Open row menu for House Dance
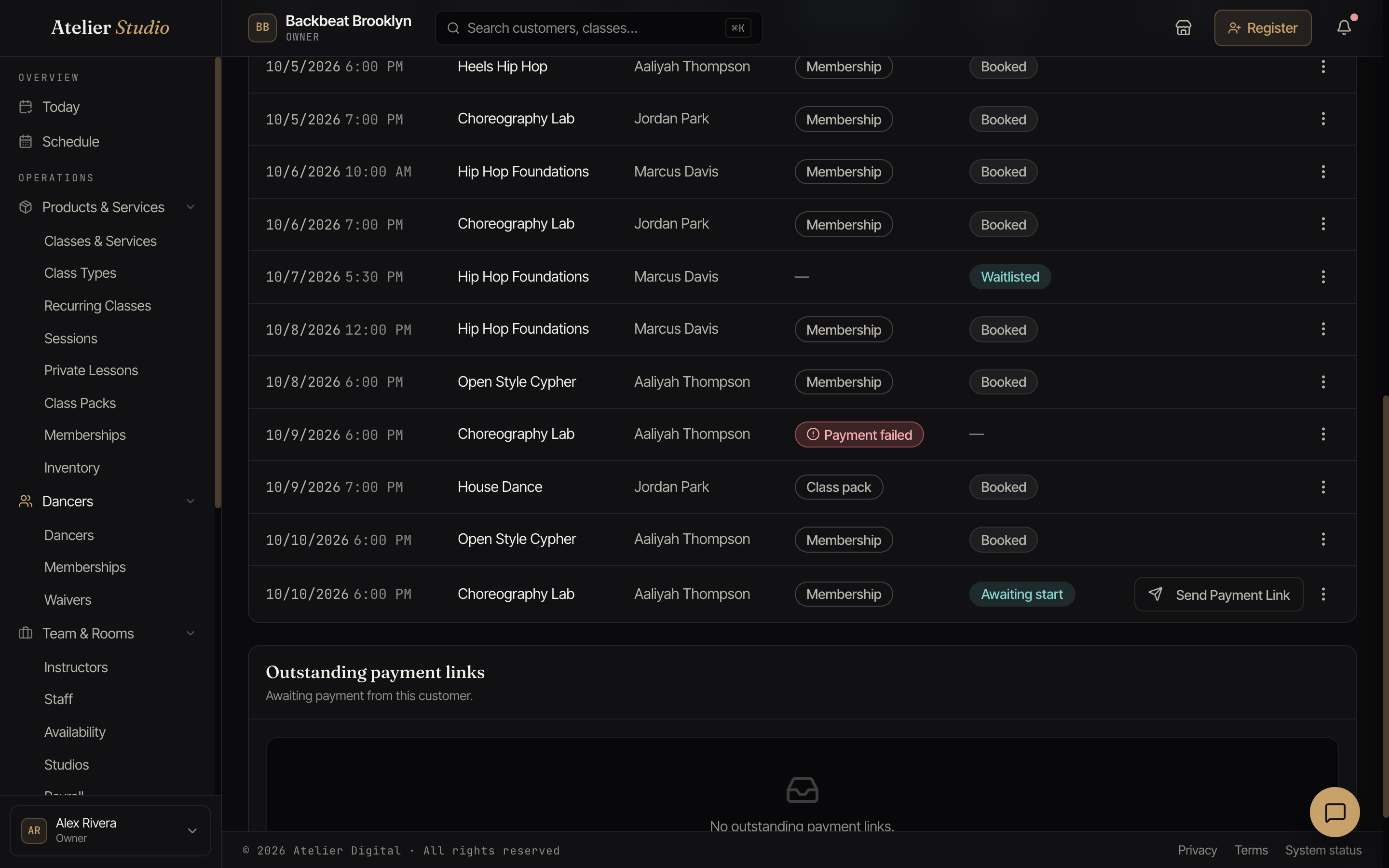This screenshot has width=1389, height=868. tap(1323, 487)
